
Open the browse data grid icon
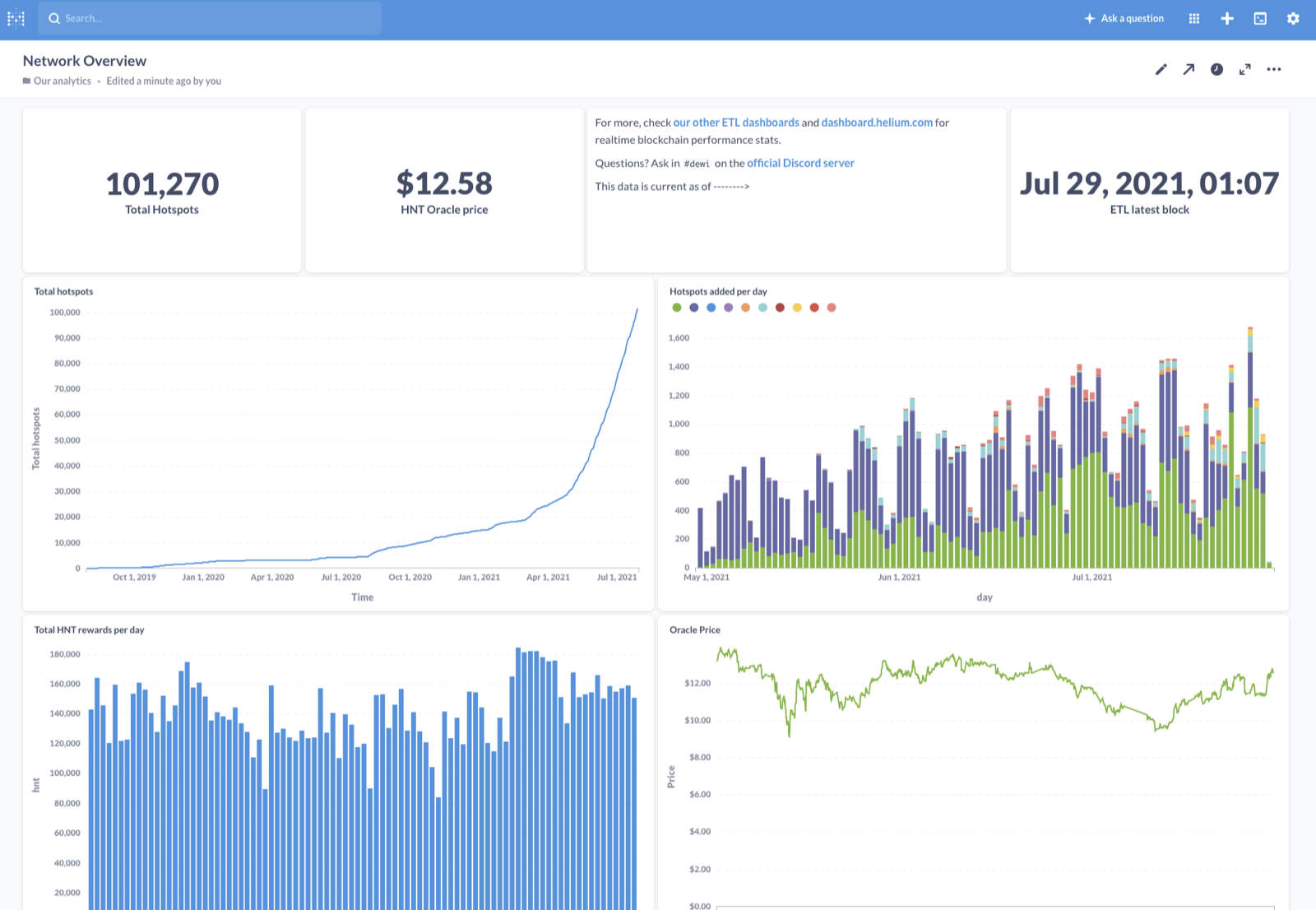coord(1194,18)
